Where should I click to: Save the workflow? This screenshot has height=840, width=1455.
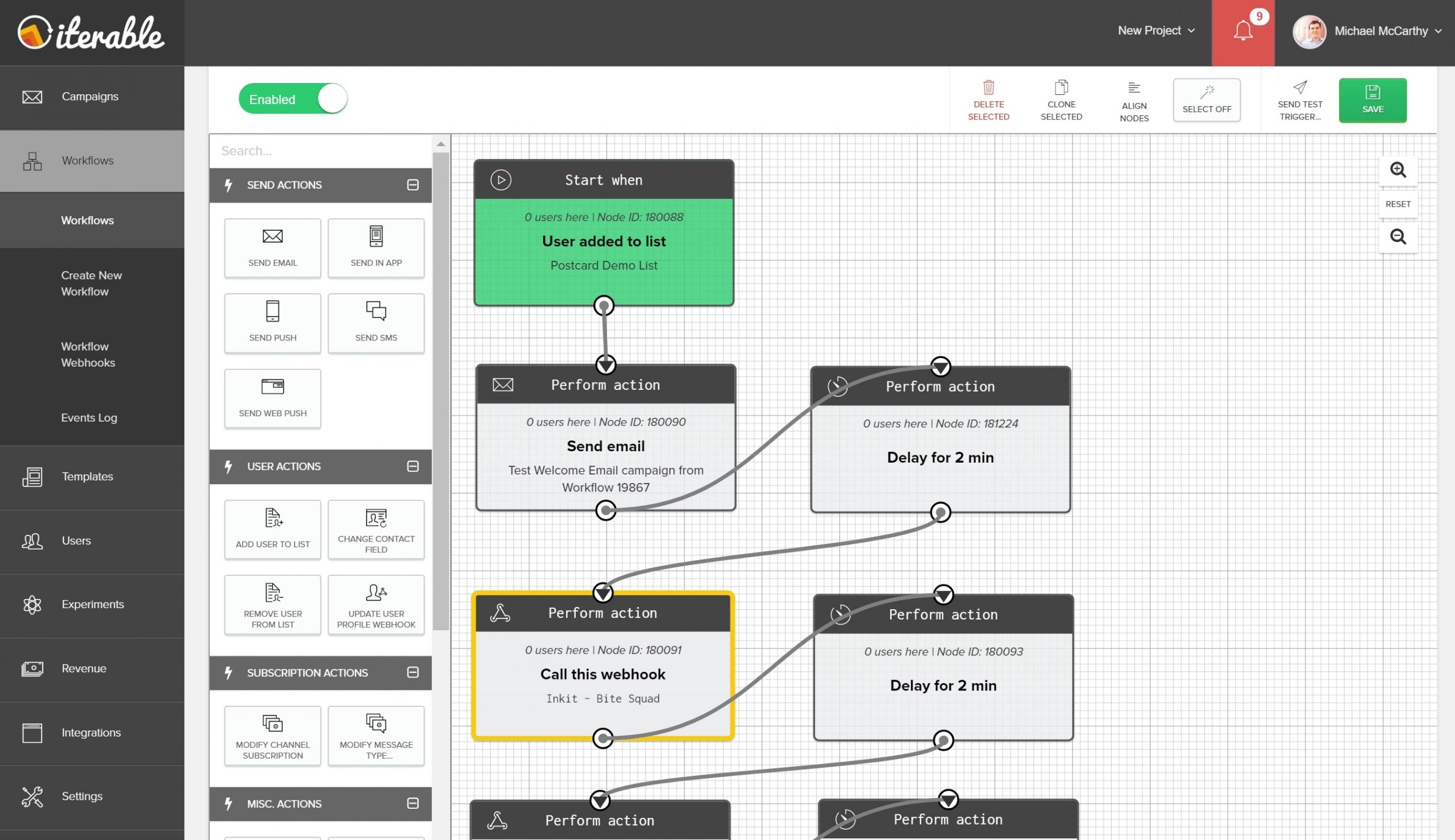[x=1373, y=100]
